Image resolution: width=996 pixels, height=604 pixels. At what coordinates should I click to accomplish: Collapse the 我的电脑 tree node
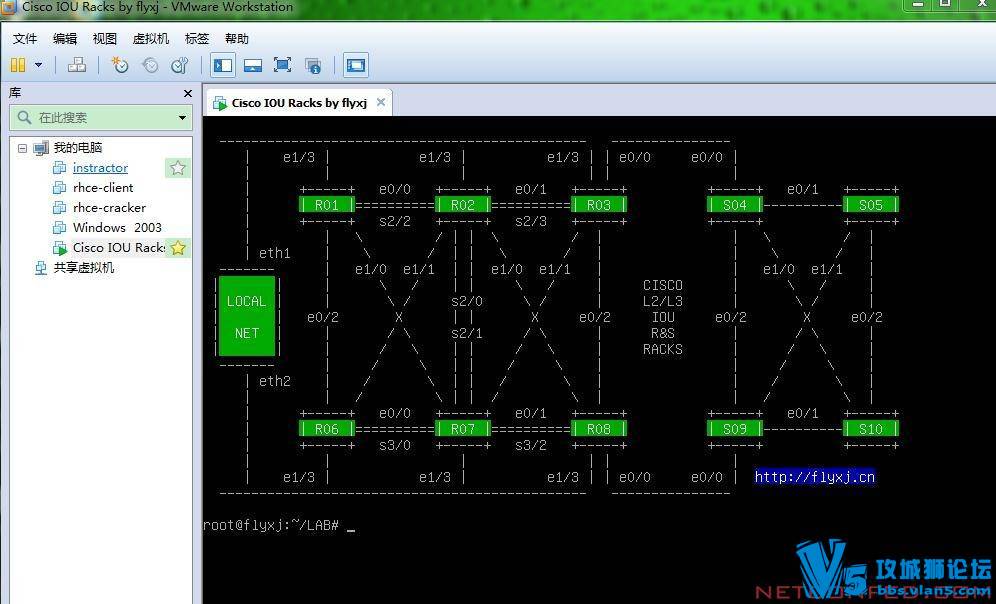[22, 148]
